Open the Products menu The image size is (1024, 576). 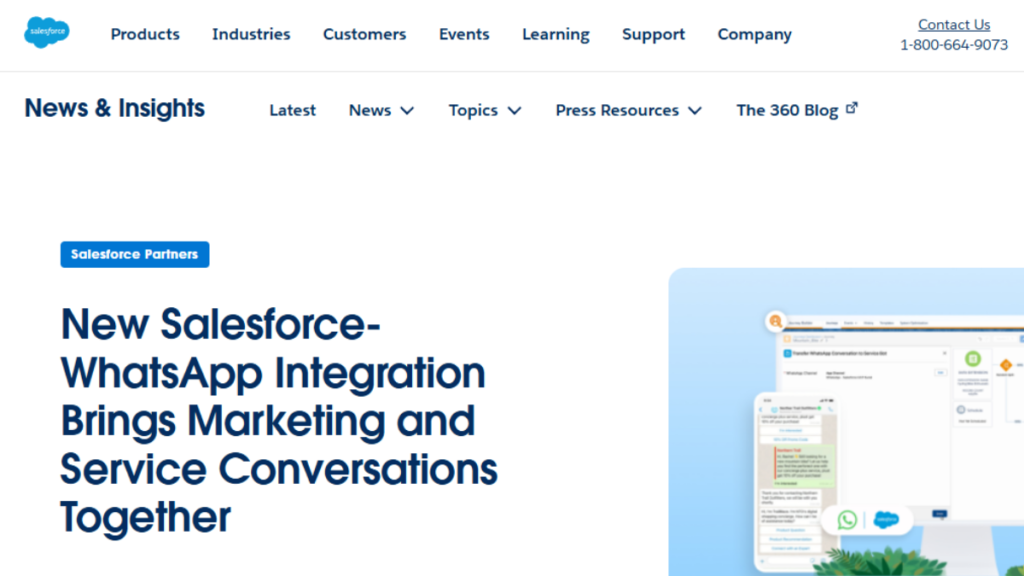click(x=145, y=34)
